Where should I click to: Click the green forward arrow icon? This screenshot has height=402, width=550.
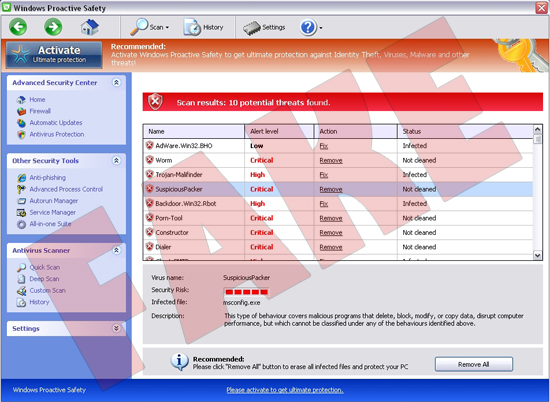53,27
